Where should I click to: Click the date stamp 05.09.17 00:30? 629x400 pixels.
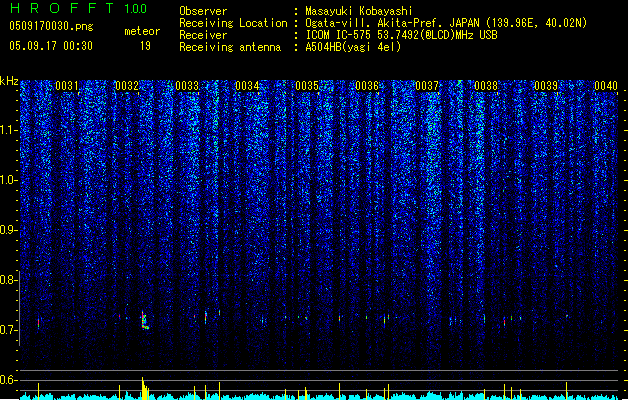51,46
